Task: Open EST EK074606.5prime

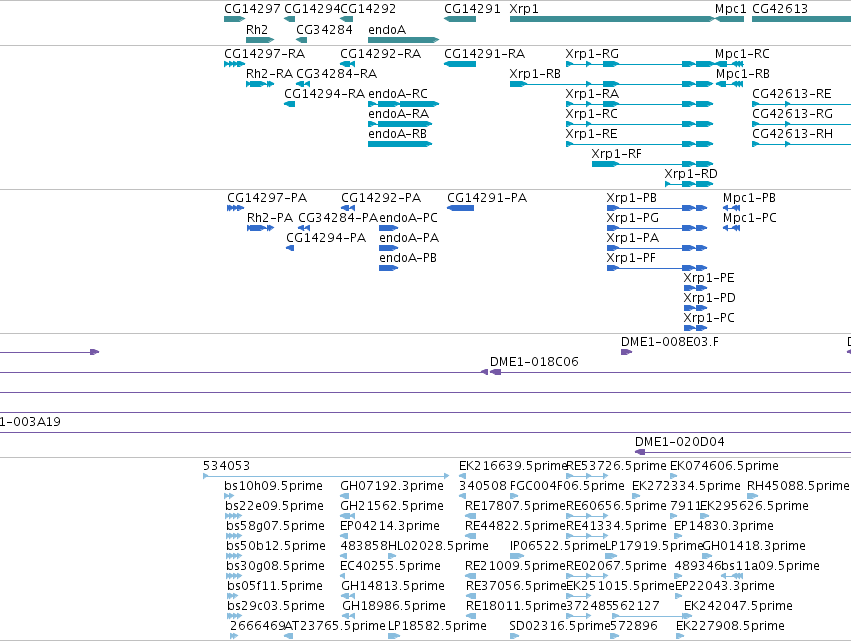Action: point(724,466)
